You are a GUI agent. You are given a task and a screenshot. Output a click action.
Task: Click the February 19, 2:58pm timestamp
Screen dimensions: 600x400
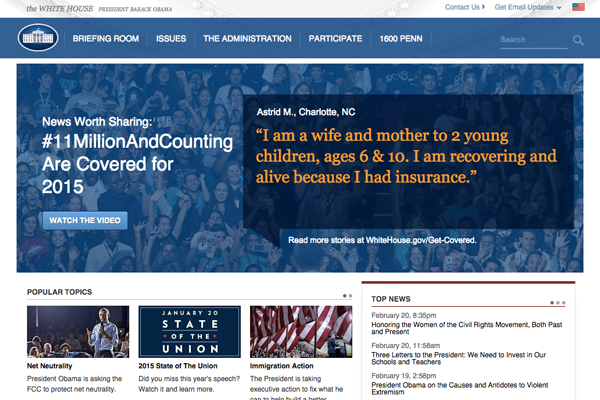404,376
